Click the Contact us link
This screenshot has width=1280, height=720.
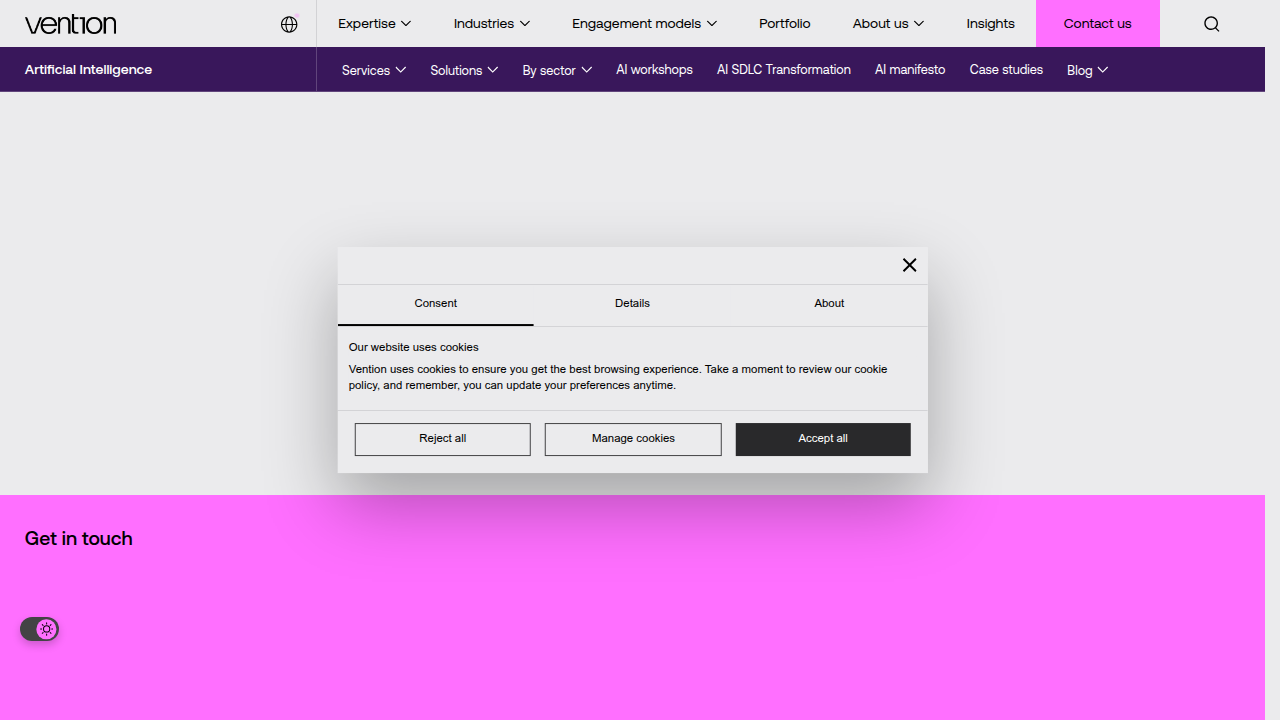click(x=1098, y=24)
